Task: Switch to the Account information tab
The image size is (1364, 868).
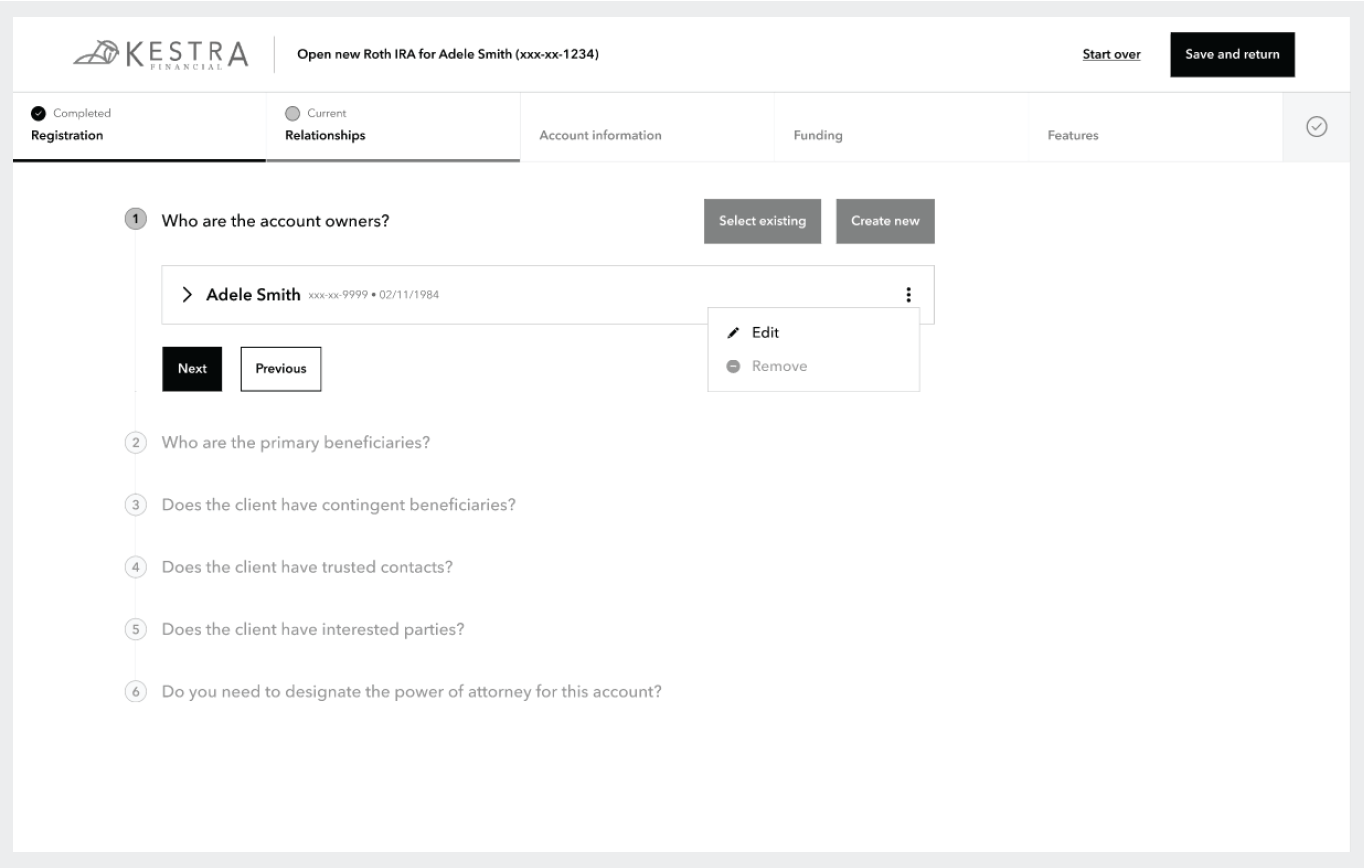Action: pos(600,136)
